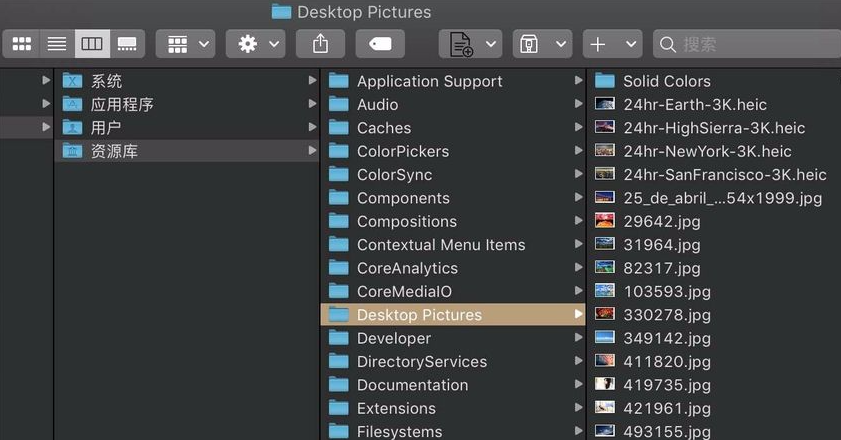841x440 pixels.
Task: Open the Solid Colors folder
Action: (666, 81)
